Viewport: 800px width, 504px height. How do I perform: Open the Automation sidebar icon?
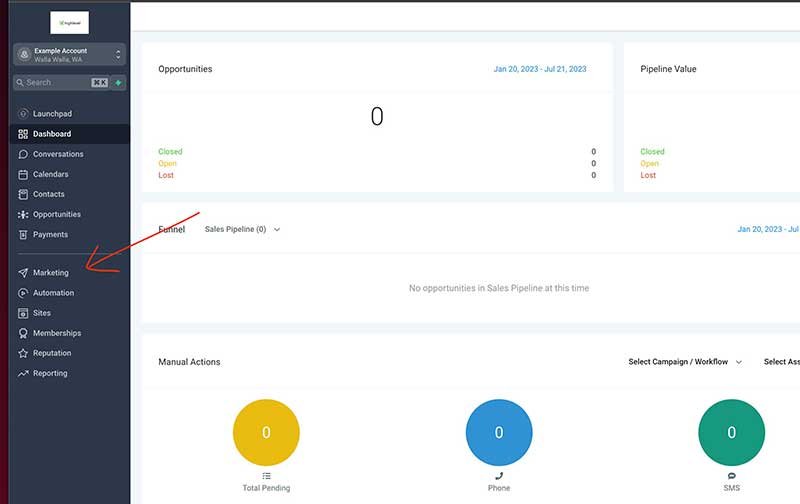(23, 293)
